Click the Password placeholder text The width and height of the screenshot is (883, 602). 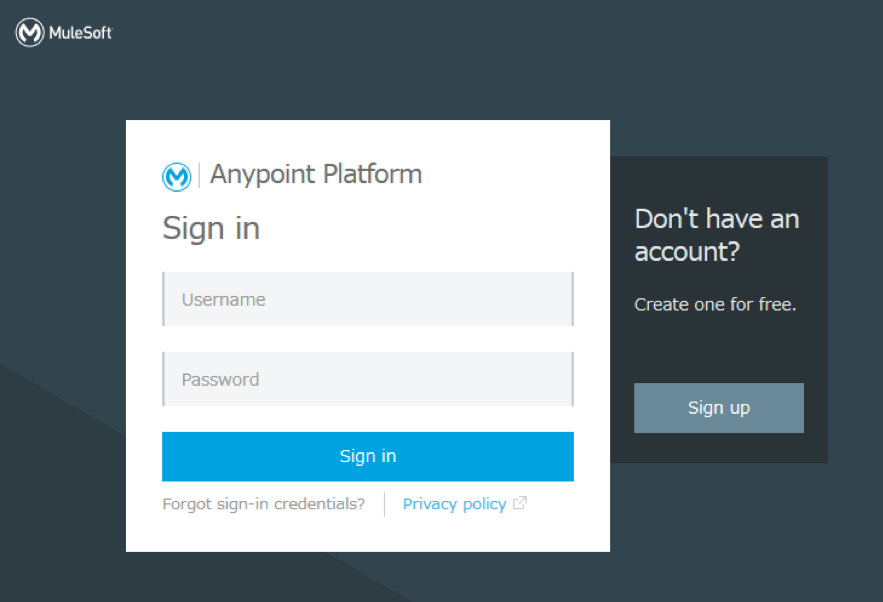tap(220, 380)
